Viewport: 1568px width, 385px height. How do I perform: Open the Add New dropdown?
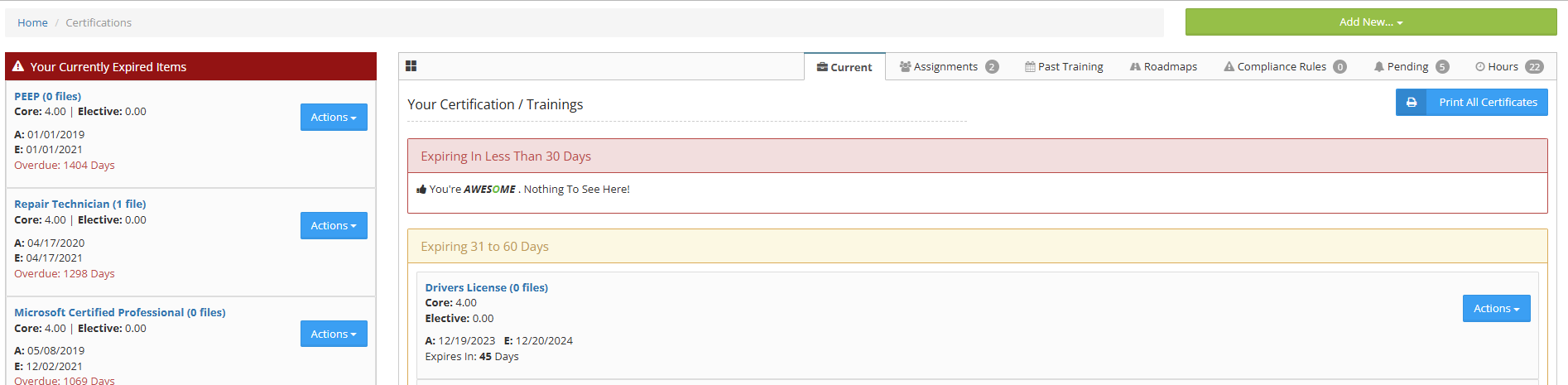(x=1370, y=22)
